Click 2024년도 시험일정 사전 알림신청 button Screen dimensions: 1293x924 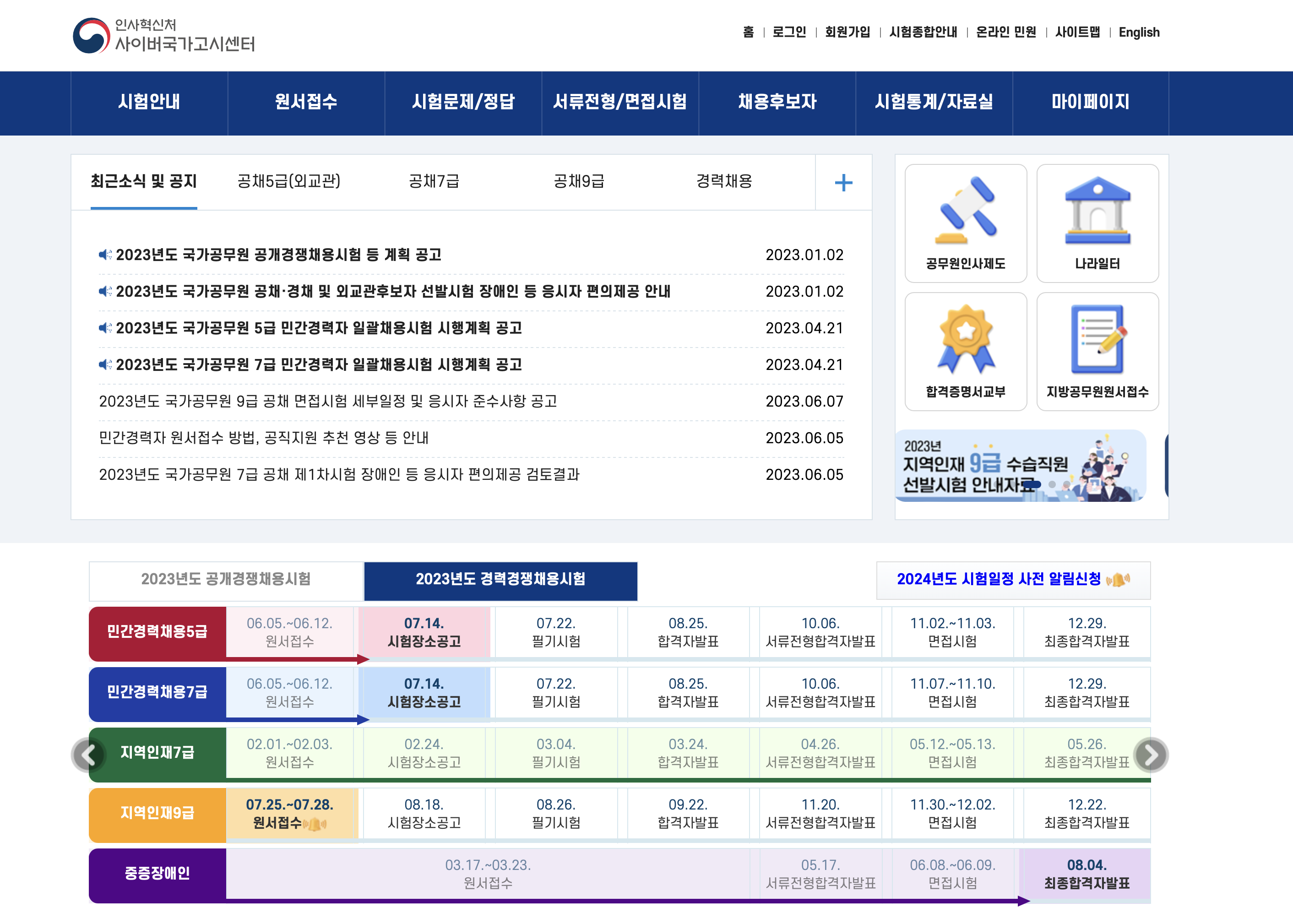(1012, 579)
